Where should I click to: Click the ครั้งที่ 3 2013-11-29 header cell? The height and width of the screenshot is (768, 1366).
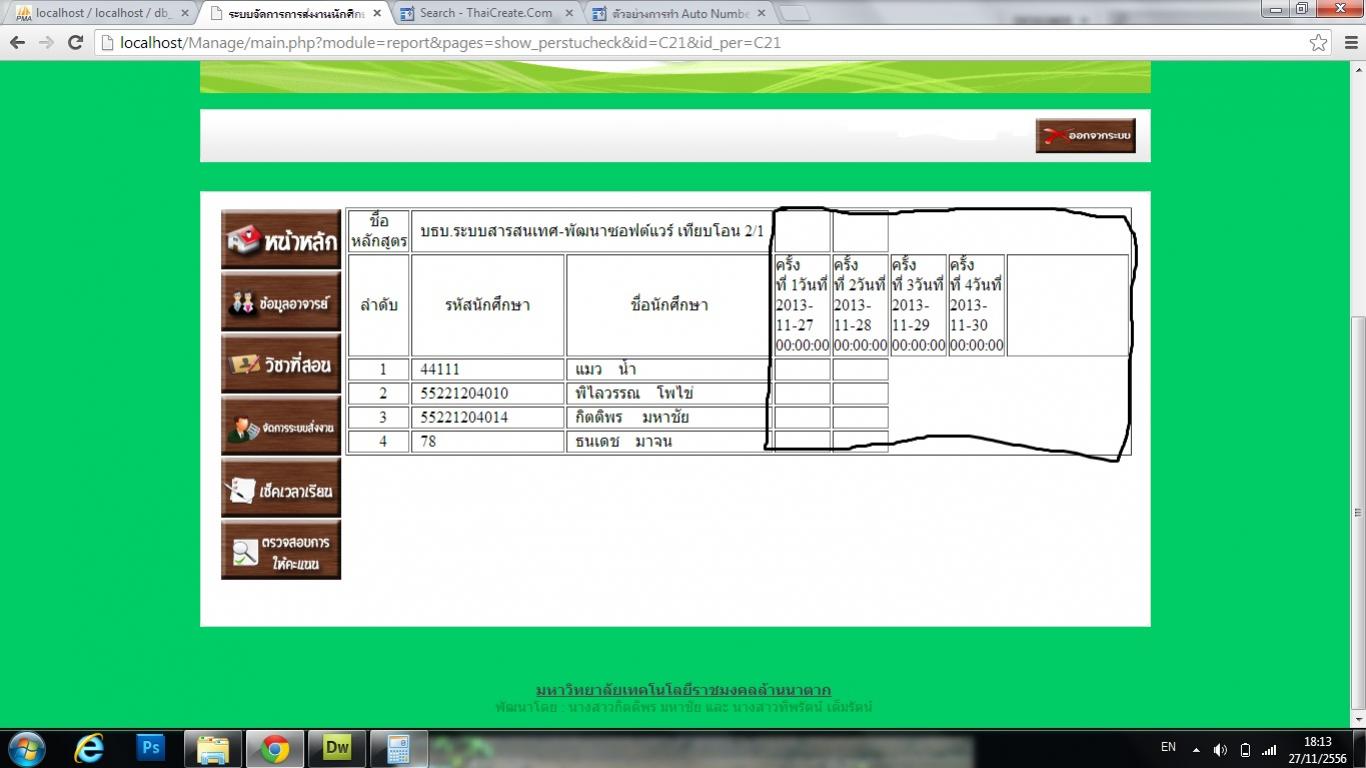click(918, 305)
